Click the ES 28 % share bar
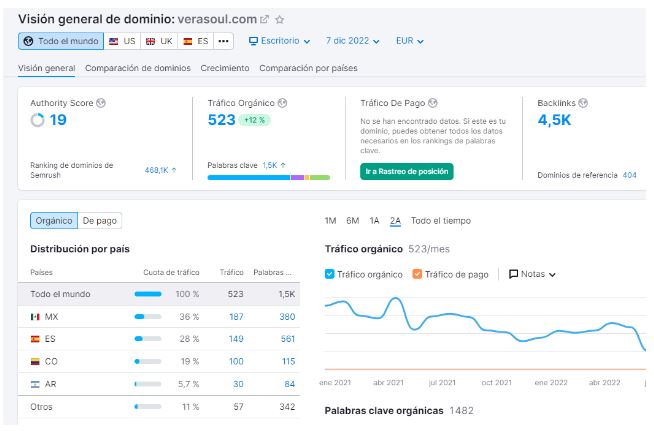The width and height of the screenshot is (654, 431). pyautogui.click(x=148, y=339)
